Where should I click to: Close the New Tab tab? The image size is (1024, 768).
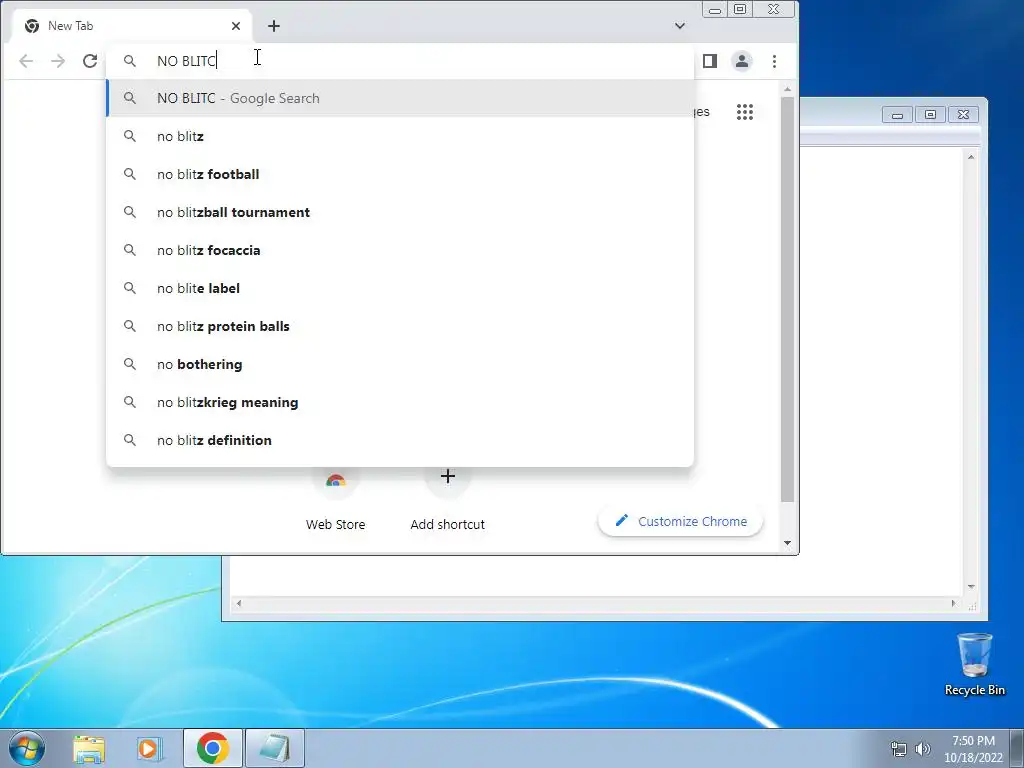[x=236, y=26]
